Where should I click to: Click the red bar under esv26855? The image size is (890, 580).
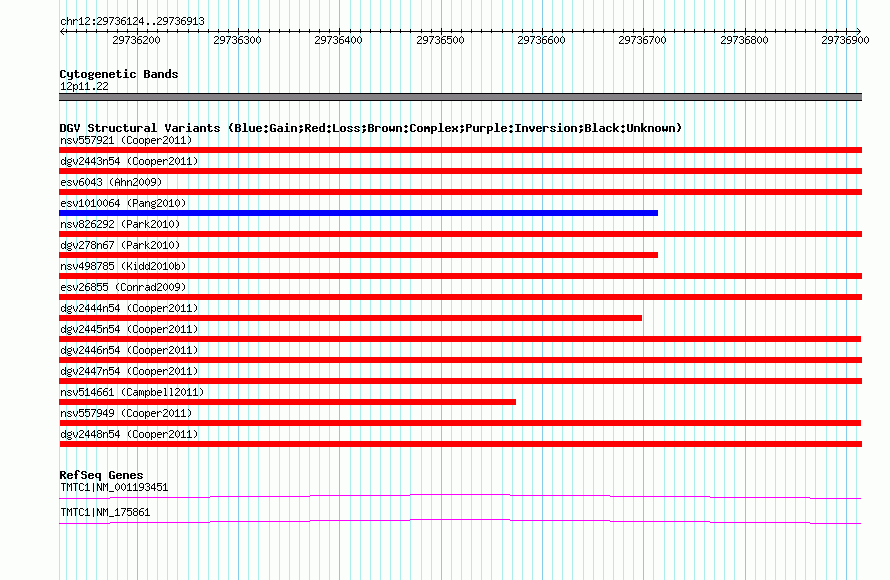pyautogui.click(x=460, y=297)
